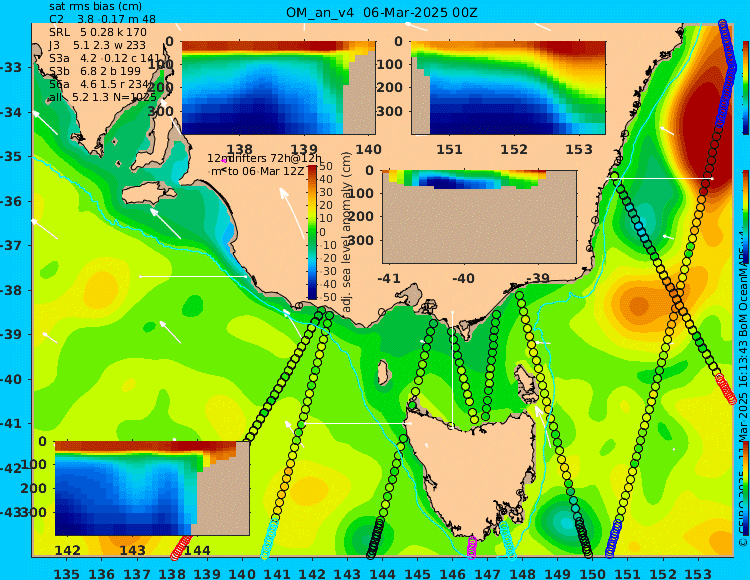Click the '-35' latitude label on the left axis
The image size is (750, 580).
(x=11, y=156)
